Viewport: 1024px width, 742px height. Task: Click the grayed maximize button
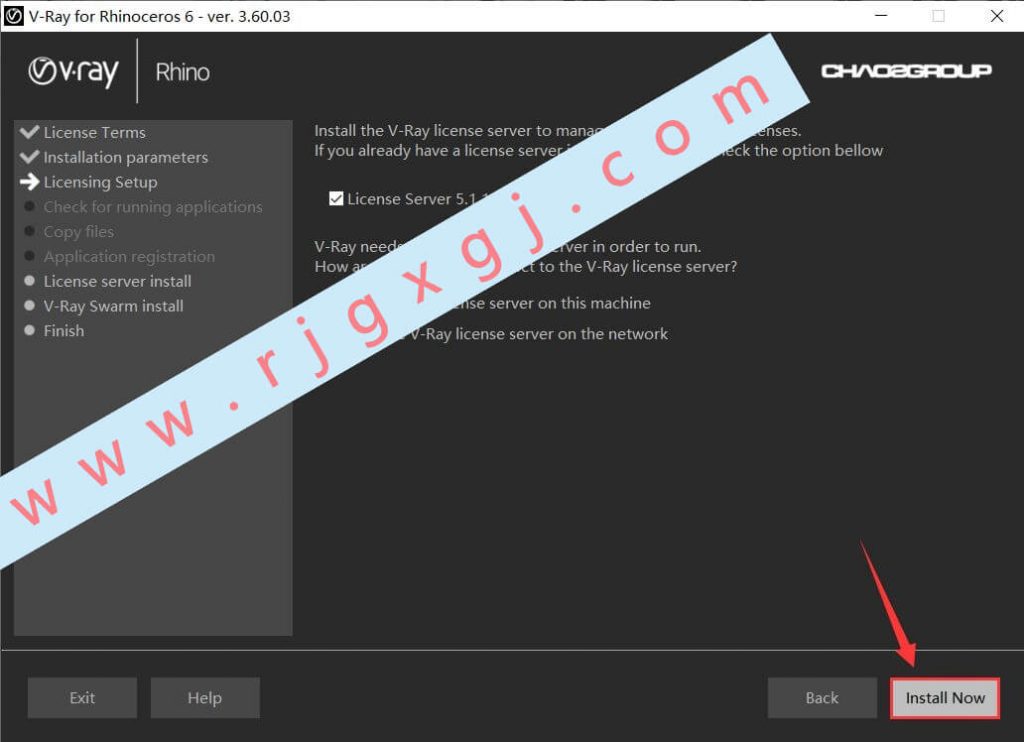(938, 16)
